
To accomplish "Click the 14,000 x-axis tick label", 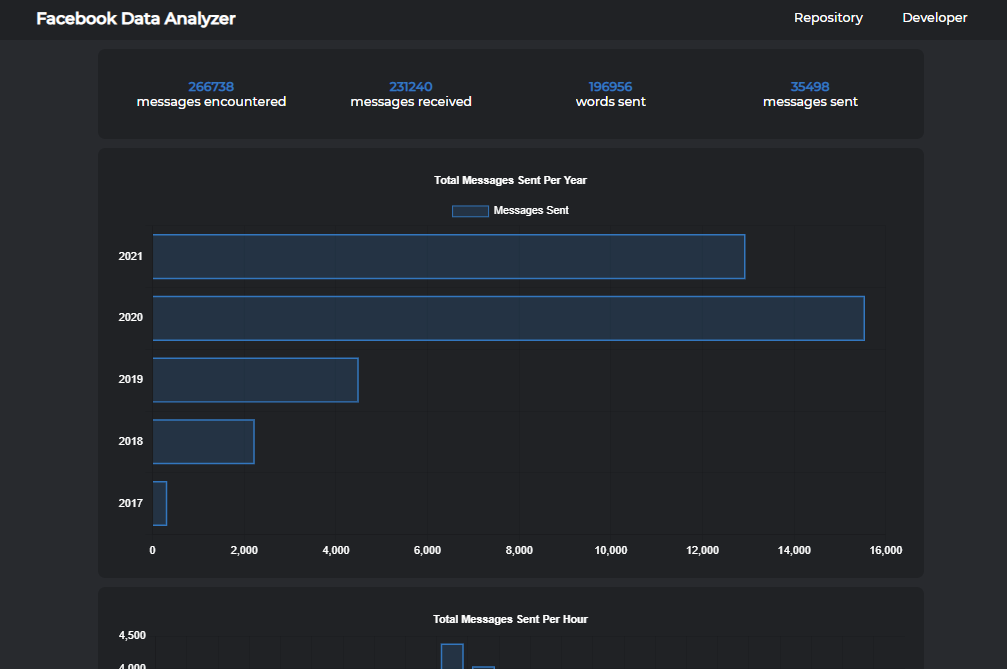I will click(794, 550).
